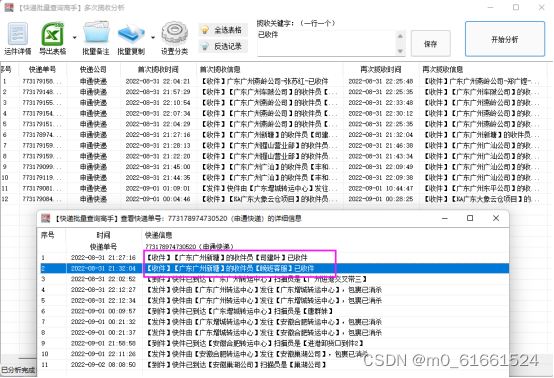The height and width of the screenshot is (378, 554).
Task: Click the keyword box scroll-up arrow
Action: click(x=400, y=36)
